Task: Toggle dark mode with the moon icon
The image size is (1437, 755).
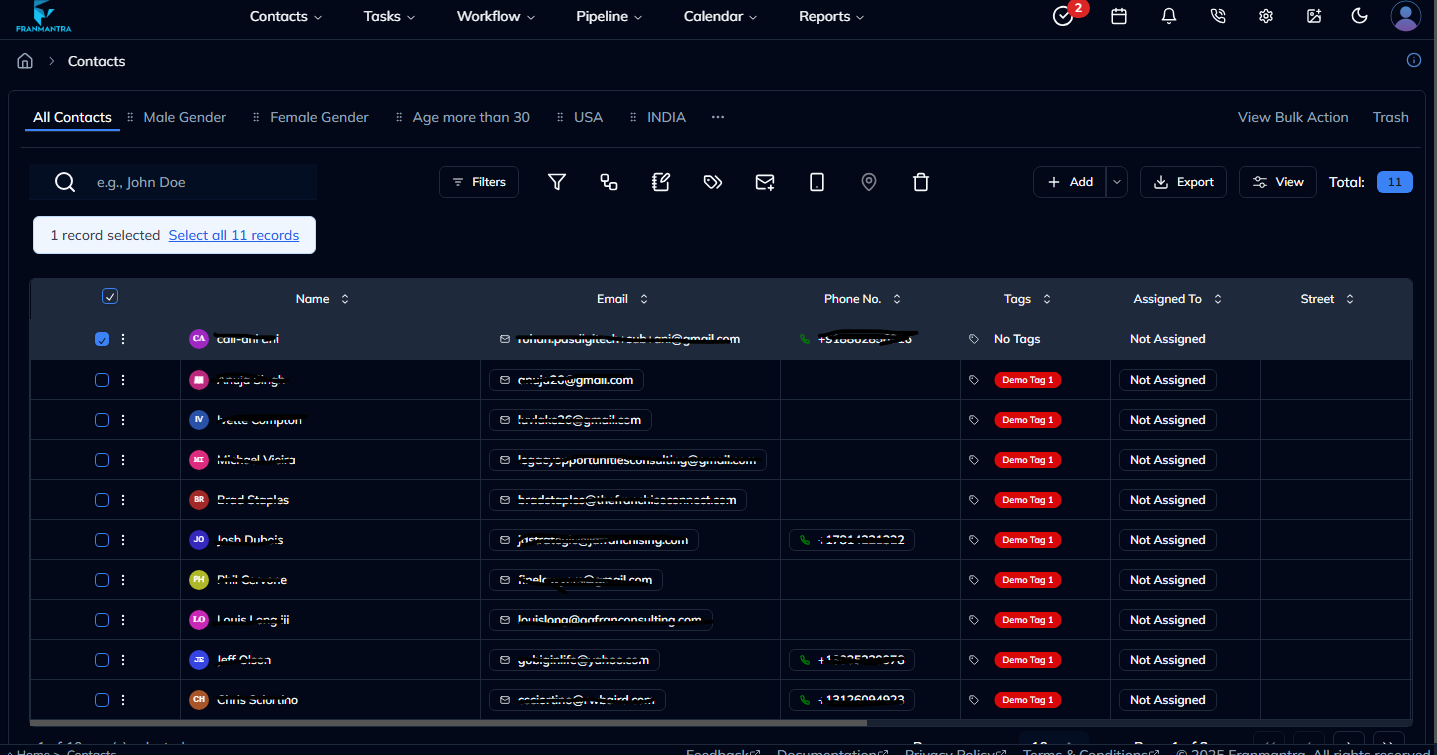Action: [x=1359, y=16]
